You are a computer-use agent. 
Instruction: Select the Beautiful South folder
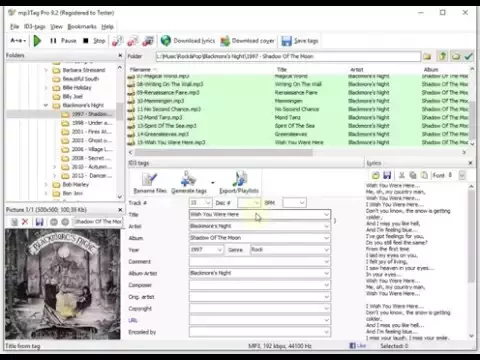[x=81, y=79]
